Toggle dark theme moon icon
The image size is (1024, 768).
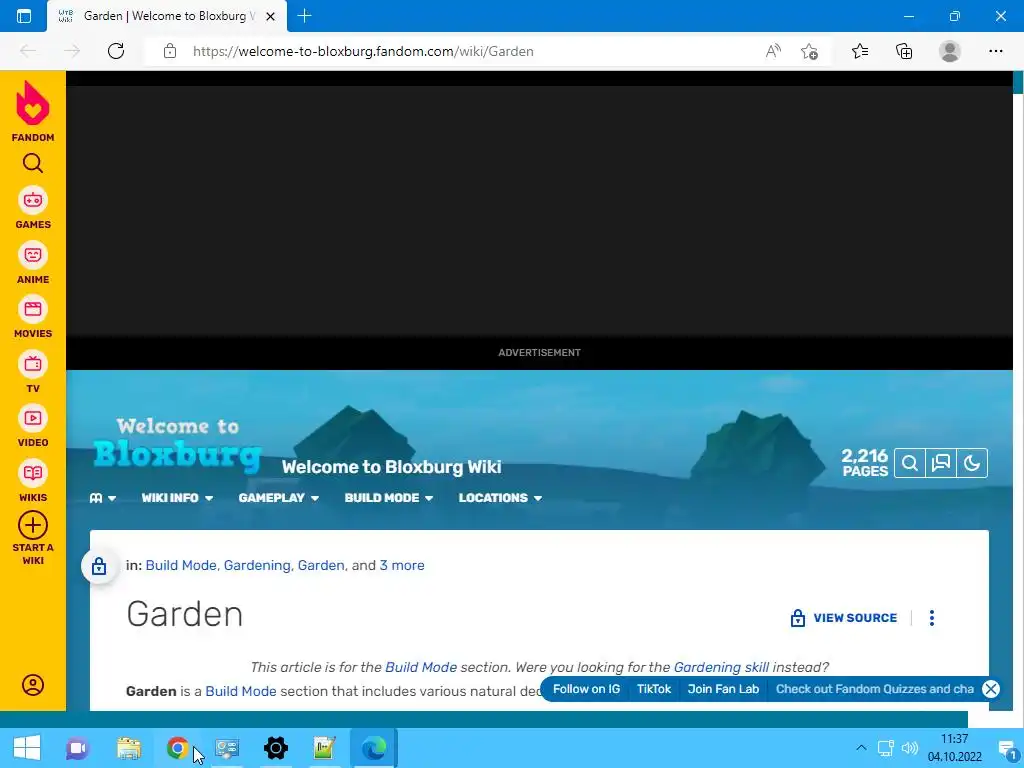pyautogui.click(x=972, y=463)
